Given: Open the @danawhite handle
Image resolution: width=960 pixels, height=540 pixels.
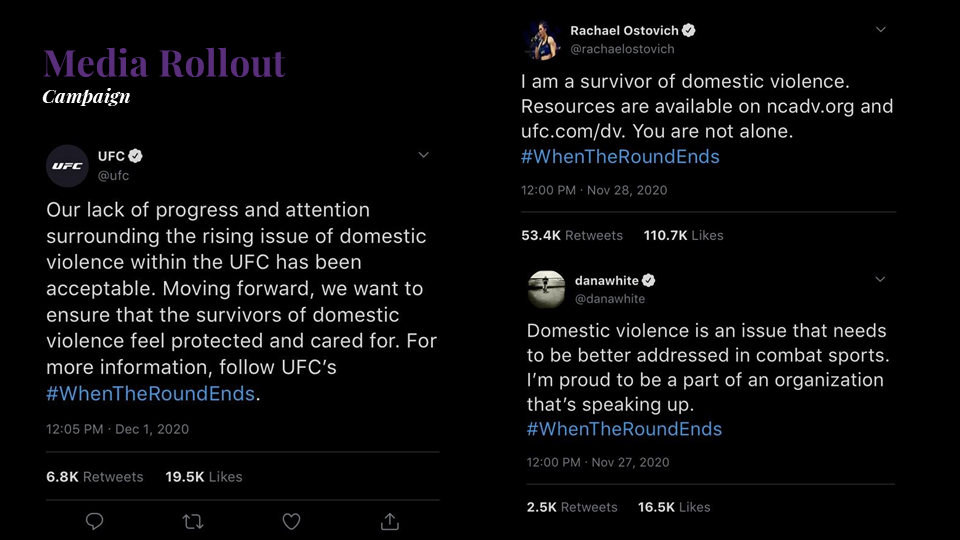Looking at the screenshot, I should tap(610, 299).
